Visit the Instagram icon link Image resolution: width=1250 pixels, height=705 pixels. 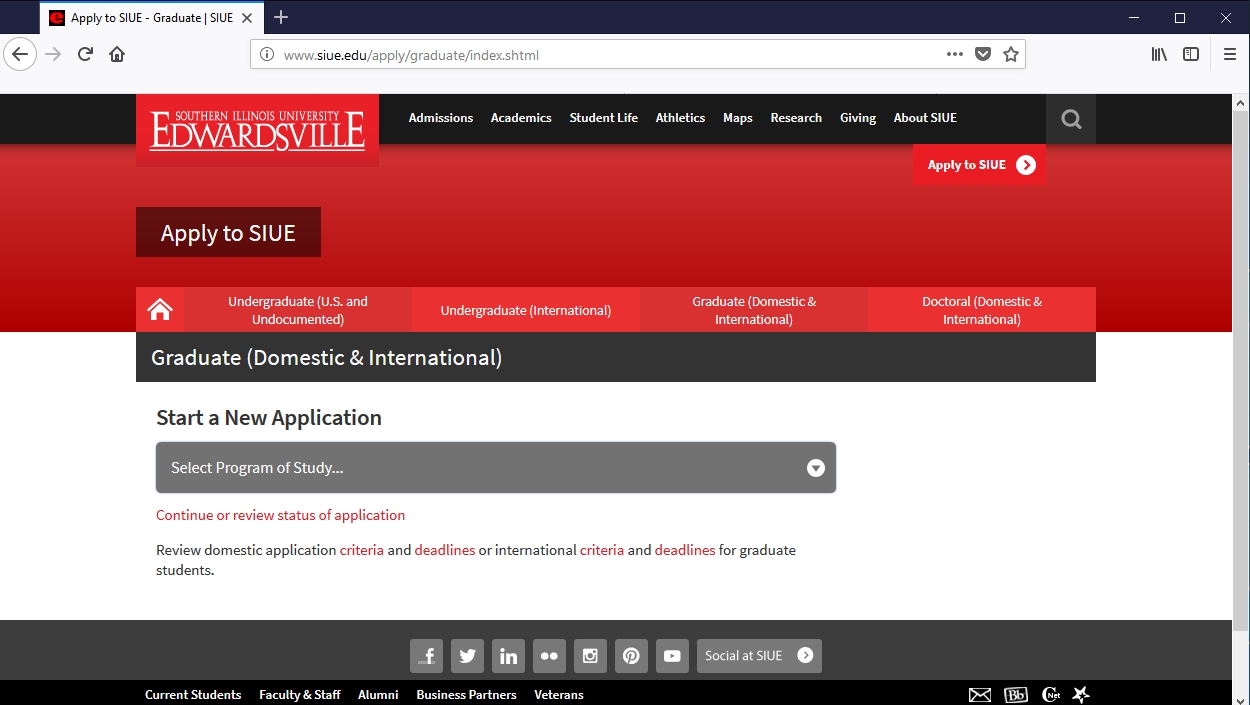click(x=590, y=656)
